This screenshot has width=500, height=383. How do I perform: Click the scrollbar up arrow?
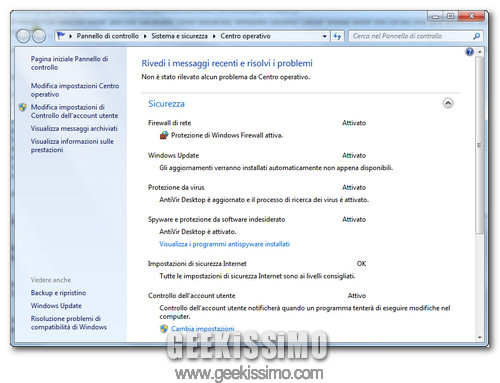click(x=479, y=52)
